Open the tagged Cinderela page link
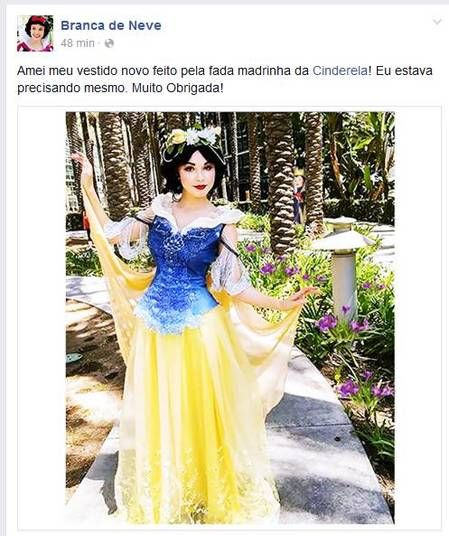 pos(340,71)
